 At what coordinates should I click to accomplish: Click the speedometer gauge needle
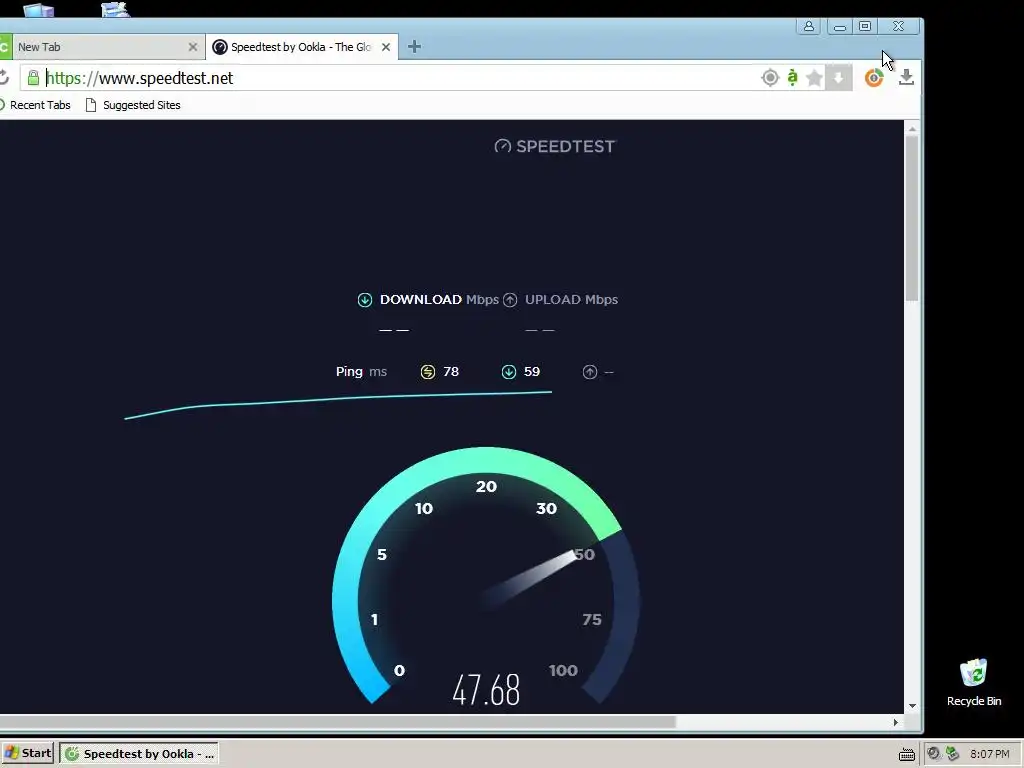pyautogui.click(x=530, y=578)
